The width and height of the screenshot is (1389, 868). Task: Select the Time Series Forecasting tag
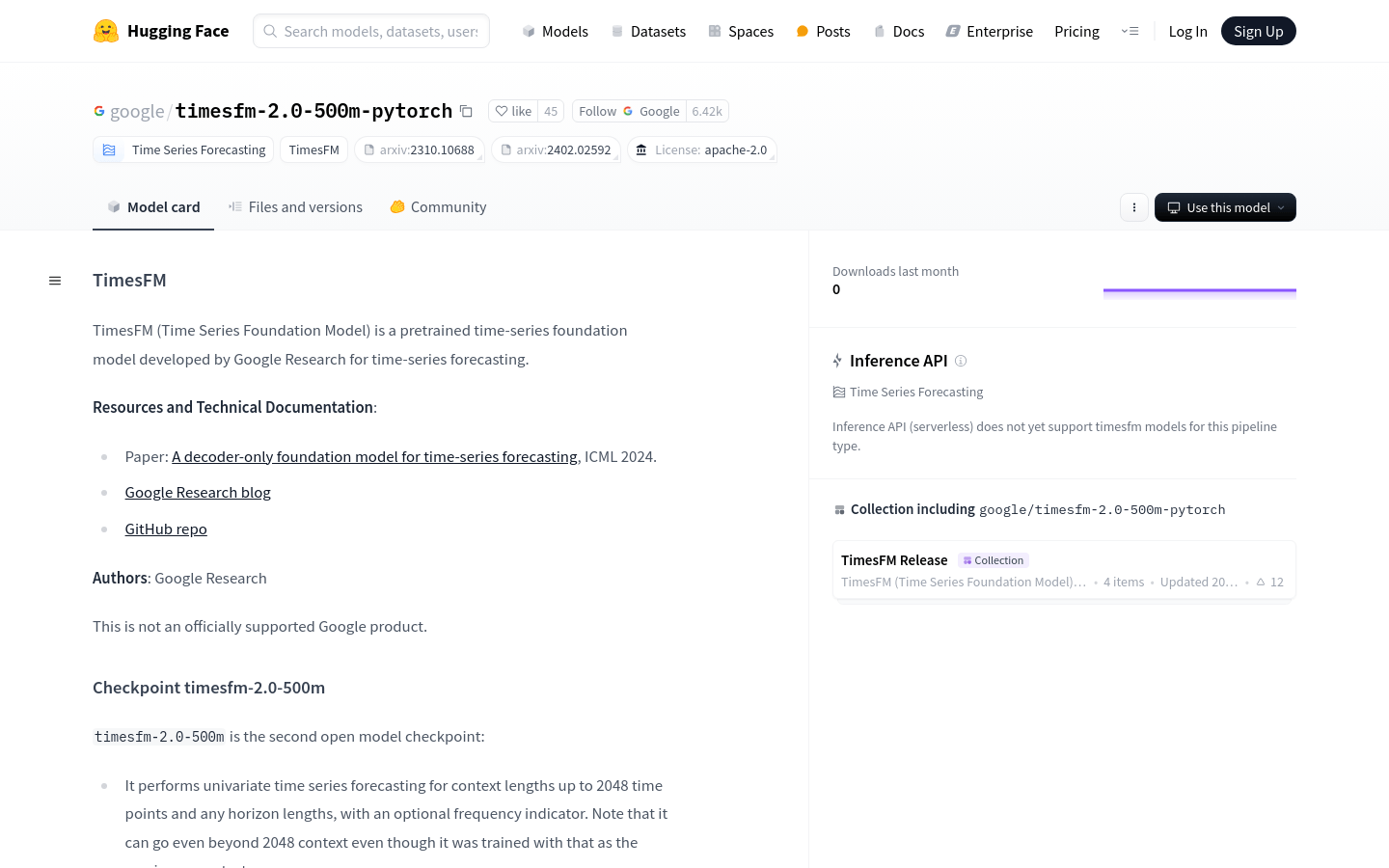coord(183,149)
